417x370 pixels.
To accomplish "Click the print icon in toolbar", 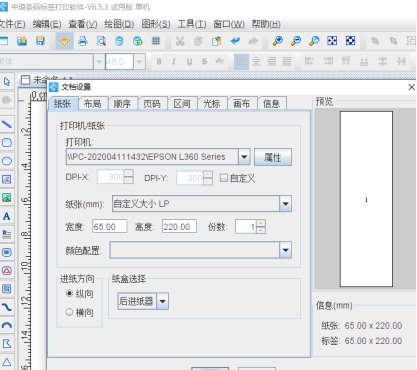I will [x=83, y=41].
